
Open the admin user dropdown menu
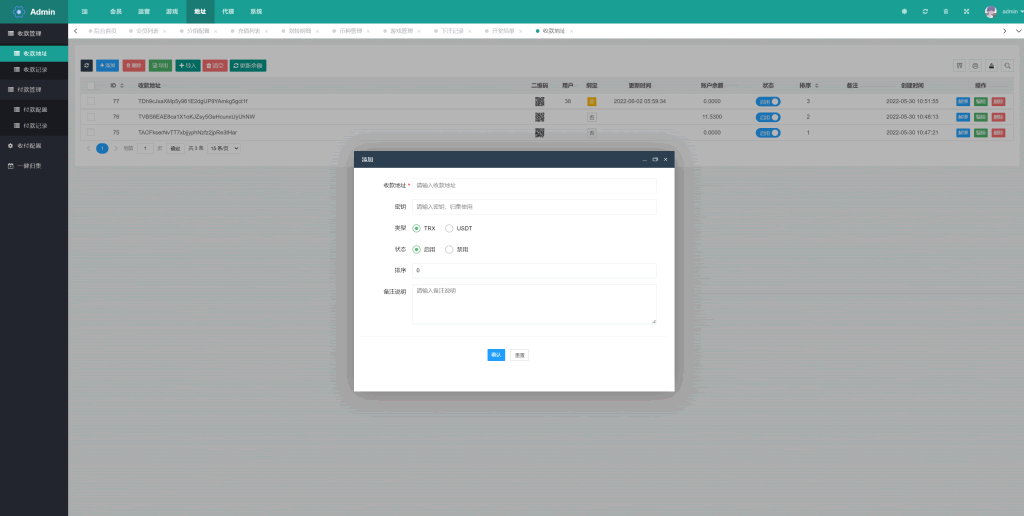1003,11
